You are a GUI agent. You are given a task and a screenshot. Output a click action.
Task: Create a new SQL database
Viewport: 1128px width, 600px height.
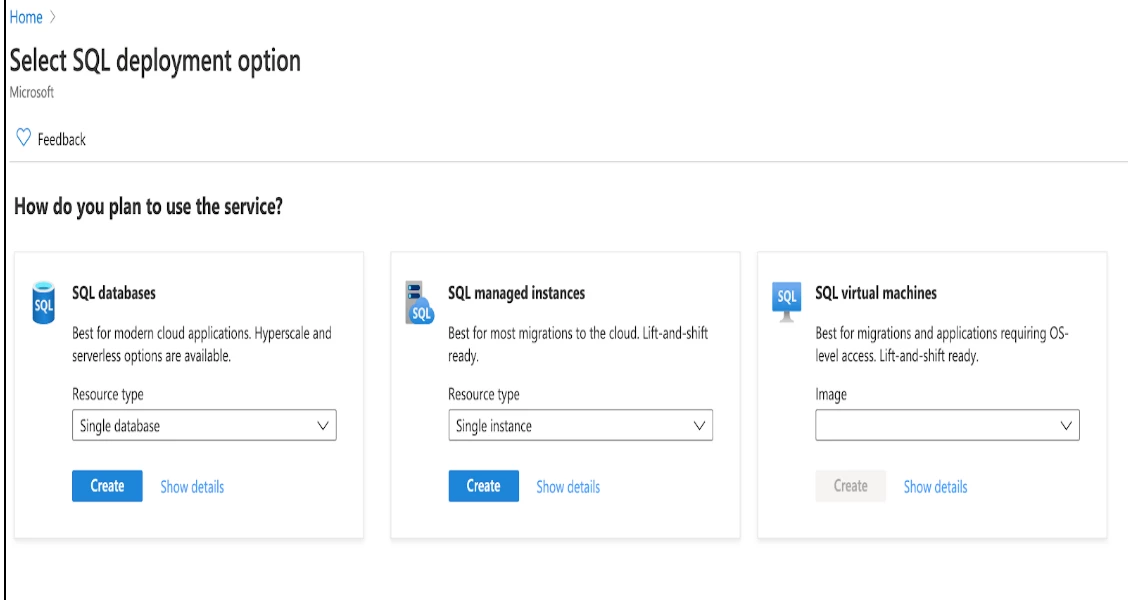tap(105, 486)
